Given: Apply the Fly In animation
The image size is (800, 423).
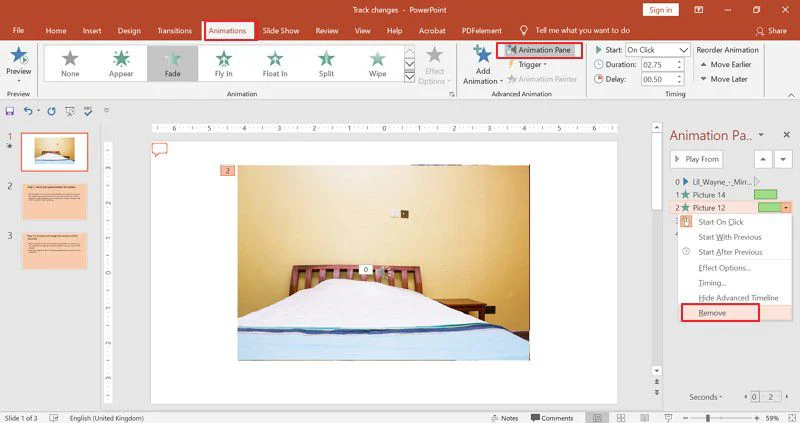Looking at the screenshot, I should (x=223, y=64).
